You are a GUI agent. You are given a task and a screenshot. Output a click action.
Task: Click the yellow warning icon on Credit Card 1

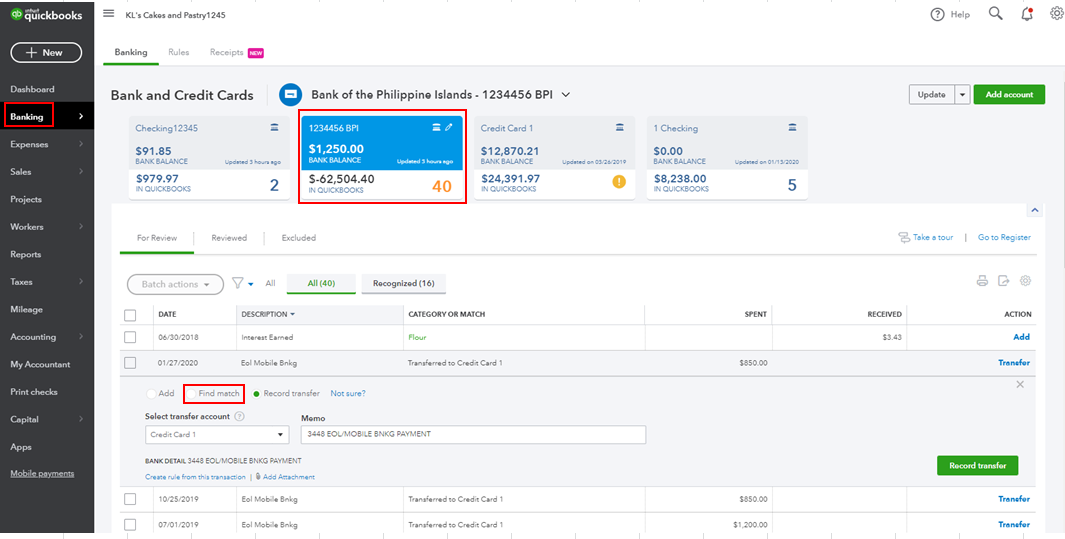click(x=619, y=182)
